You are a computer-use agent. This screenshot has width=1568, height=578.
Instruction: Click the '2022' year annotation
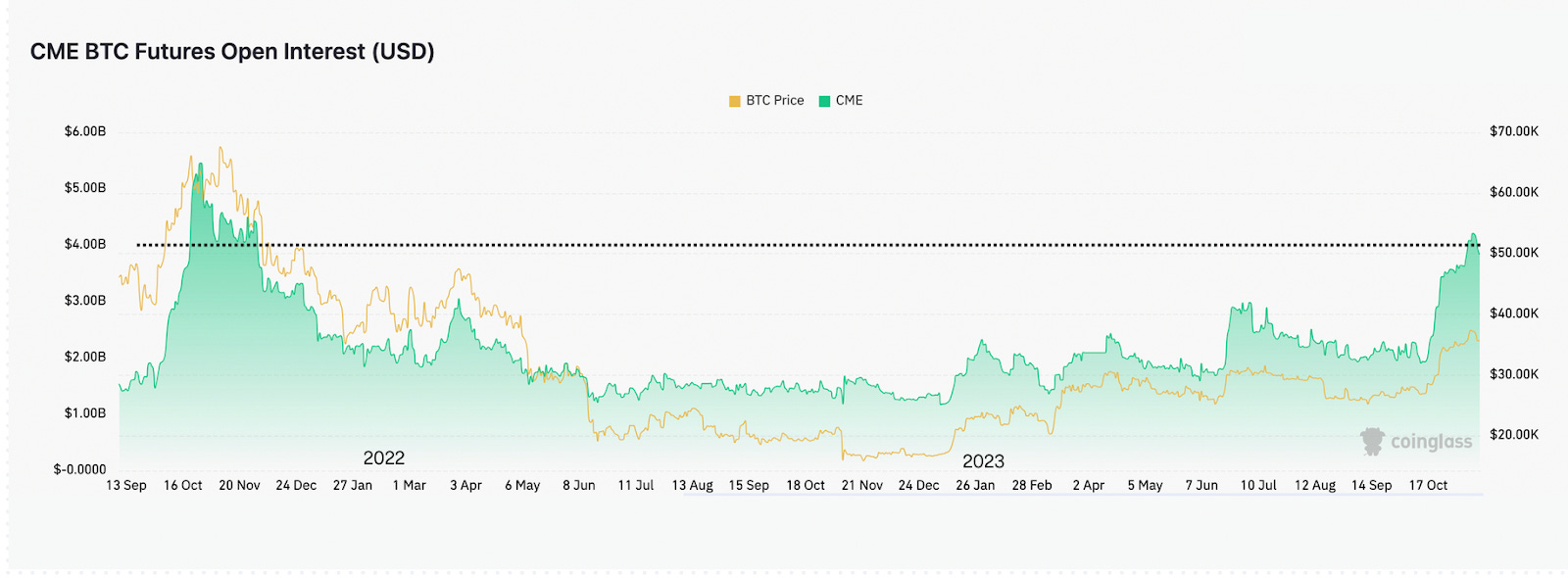tap(384, 458)
